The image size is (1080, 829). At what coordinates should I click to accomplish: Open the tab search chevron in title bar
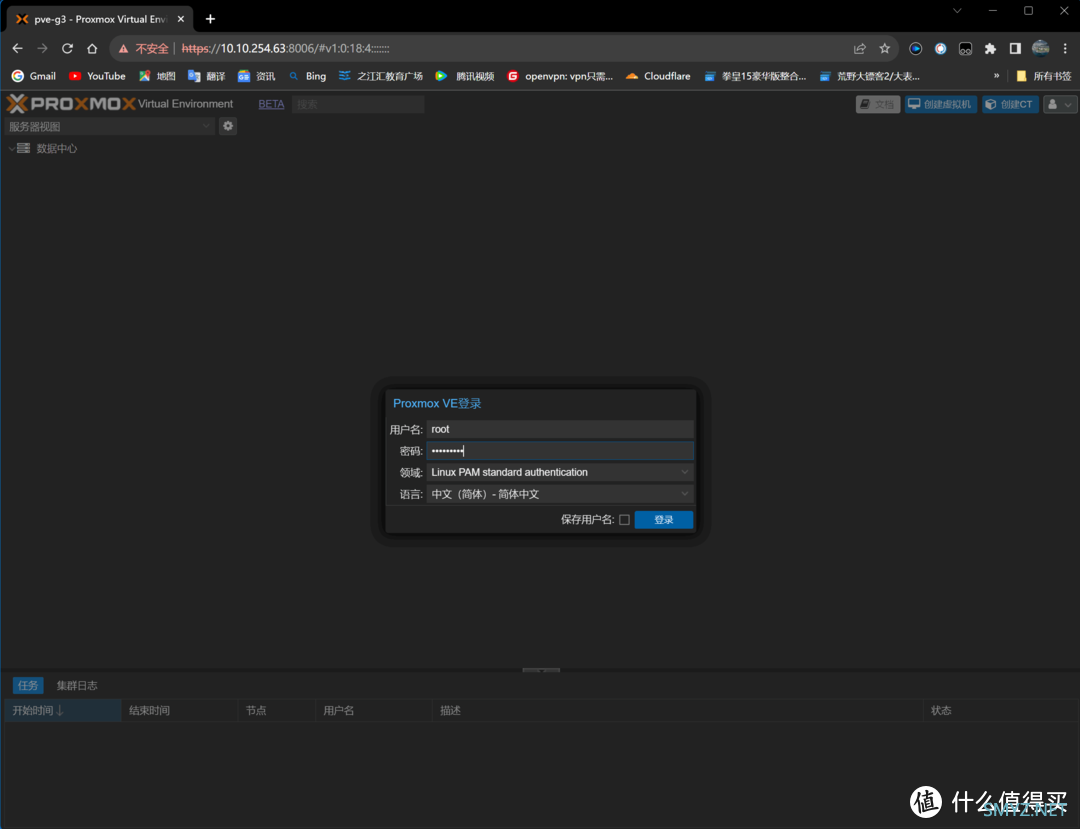tap(957, 10)
